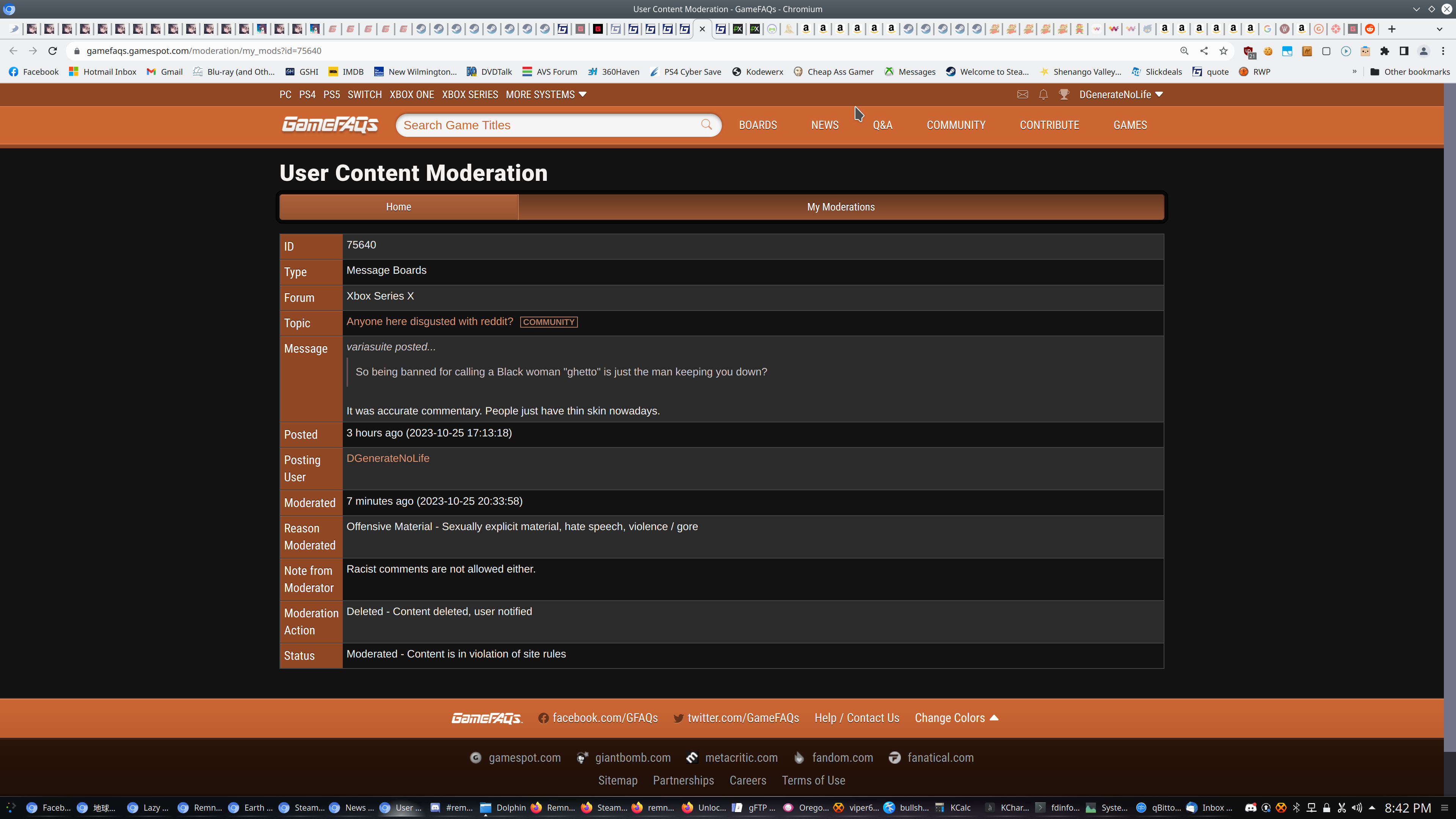Select the Home tab

coord(399,207)
